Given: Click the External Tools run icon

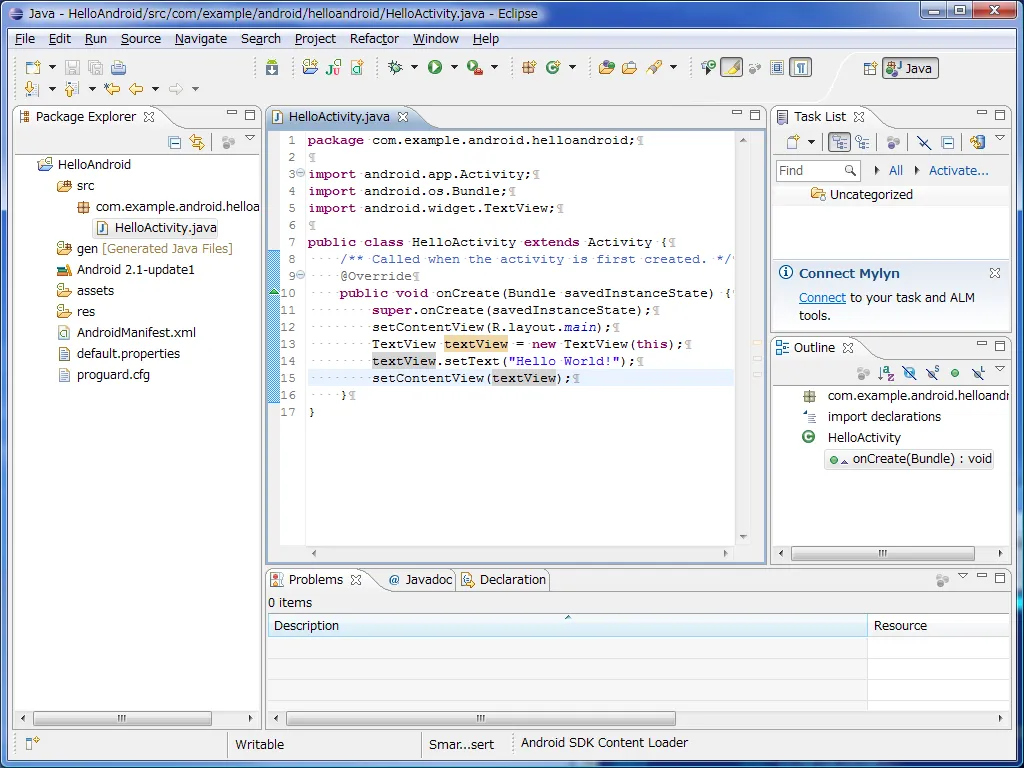Looking at the screenshot, I should coord(475,67).
